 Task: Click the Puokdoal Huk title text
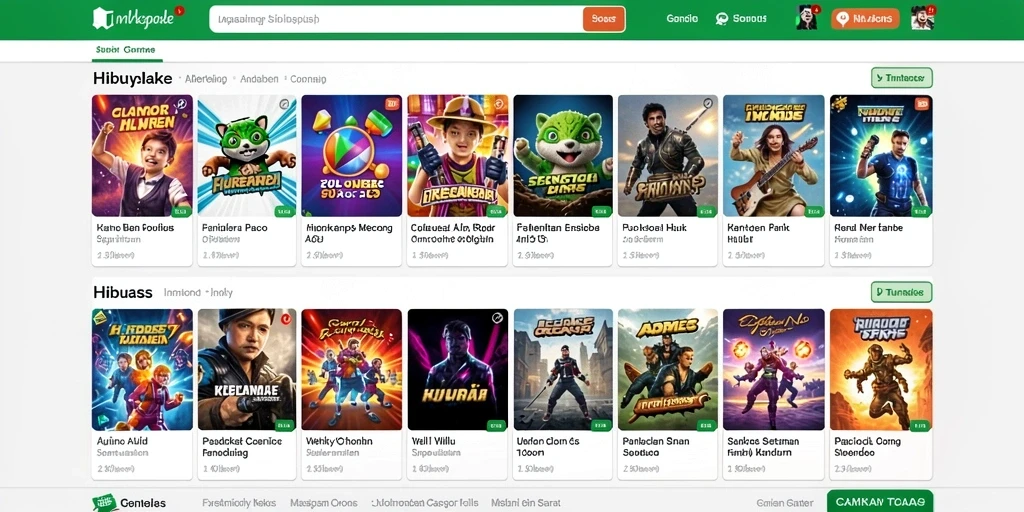point(652,228)
